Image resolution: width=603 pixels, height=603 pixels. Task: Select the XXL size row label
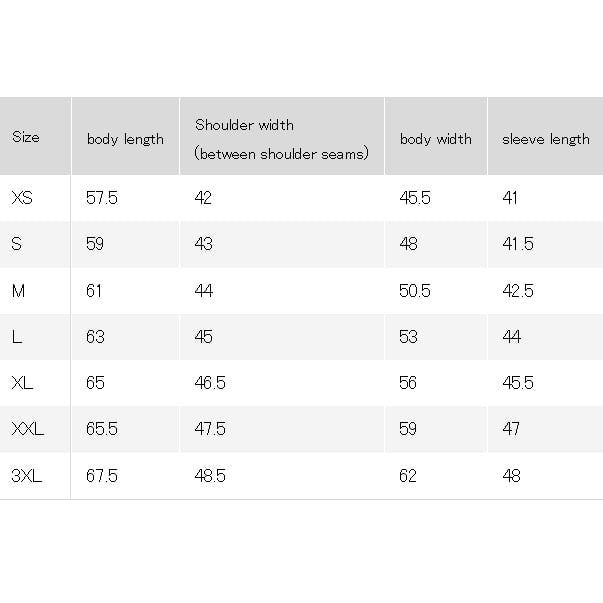[28, 429]
